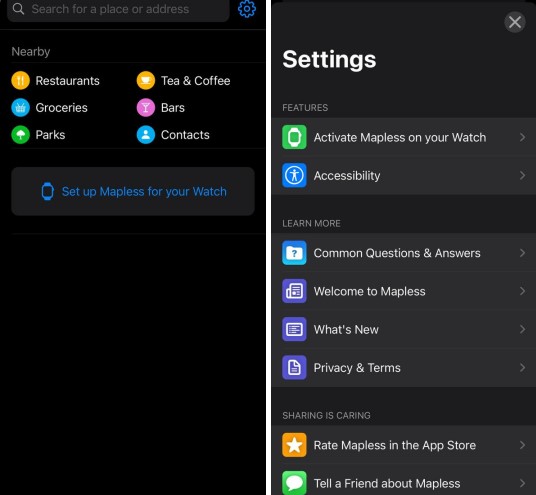Viewport: 536px width, 495px height.
Task: Open Activate Mapless on your Watch
Action: coord(404,137)
